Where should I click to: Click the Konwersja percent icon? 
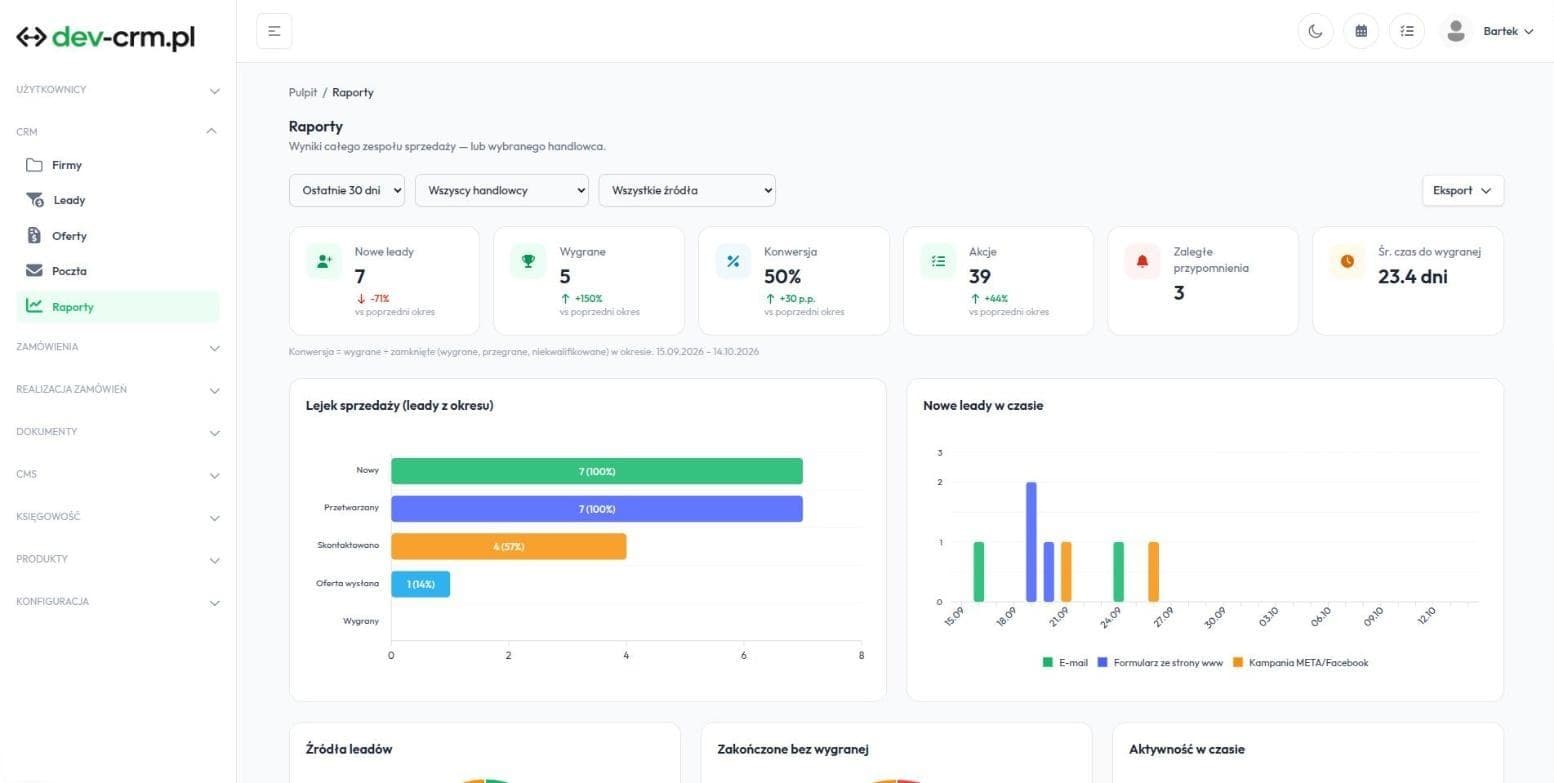(x=733, y=261)
